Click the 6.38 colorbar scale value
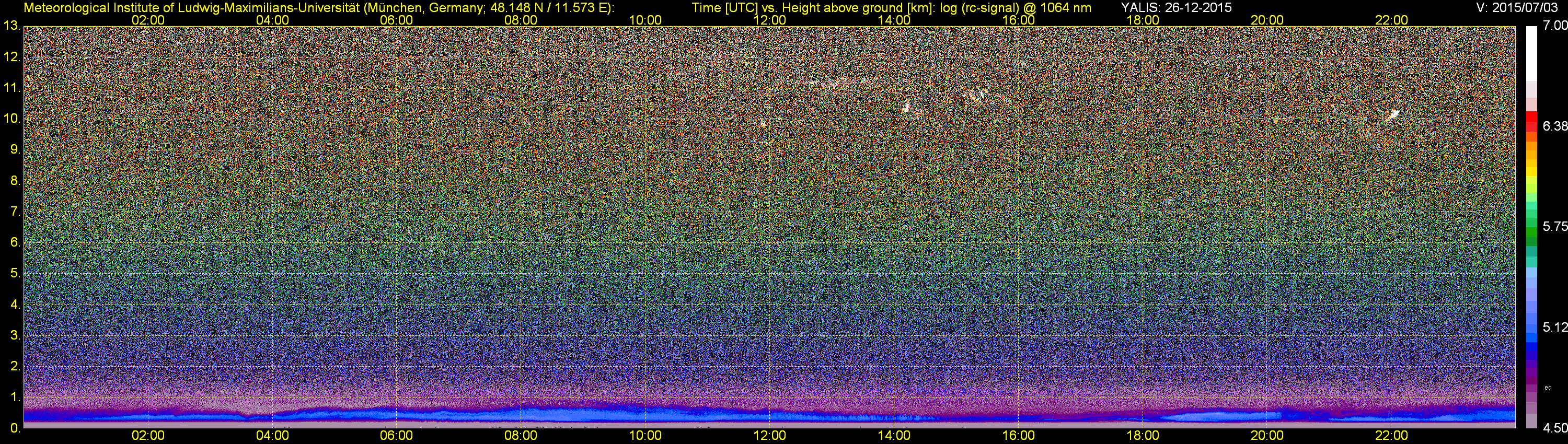Viewport: 1568px width, 444px height. tap(1555, 126)
